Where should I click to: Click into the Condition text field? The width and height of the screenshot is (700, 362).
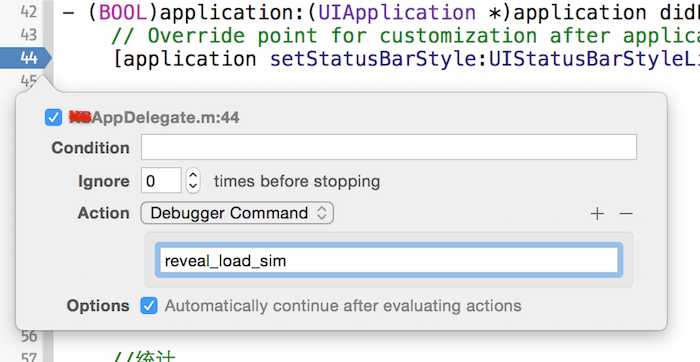[x=389, y=147]
